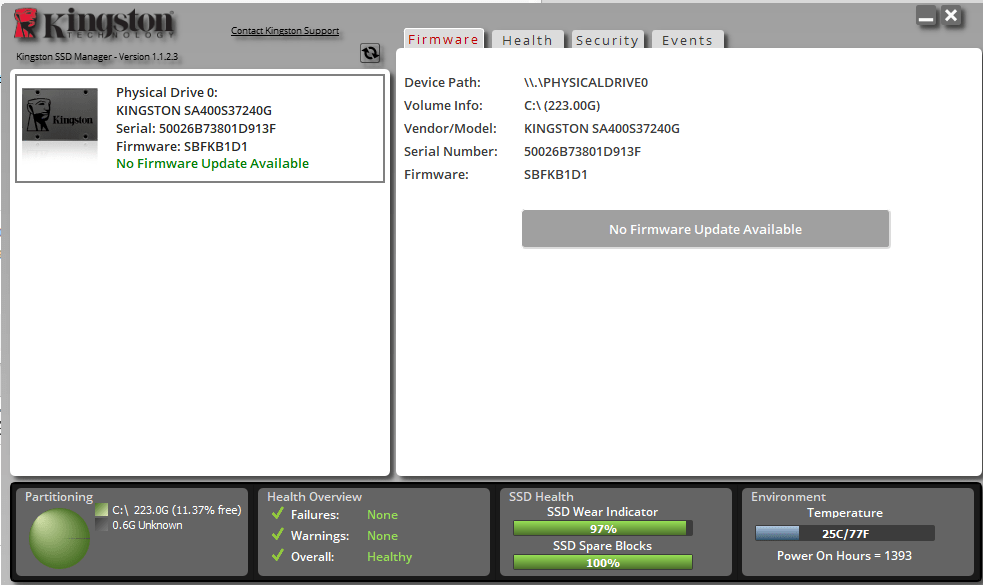This screenshot has width=983, height=585.
Task: Close the Kingston SSD Manager window
Action: [x=951, y=16]
